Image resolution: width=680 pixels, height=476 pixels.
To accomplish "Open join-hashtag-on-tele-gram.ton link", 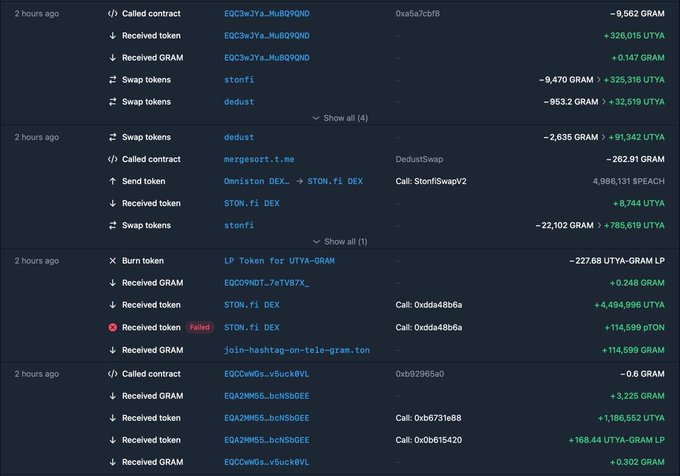I will tap(297, 350).
